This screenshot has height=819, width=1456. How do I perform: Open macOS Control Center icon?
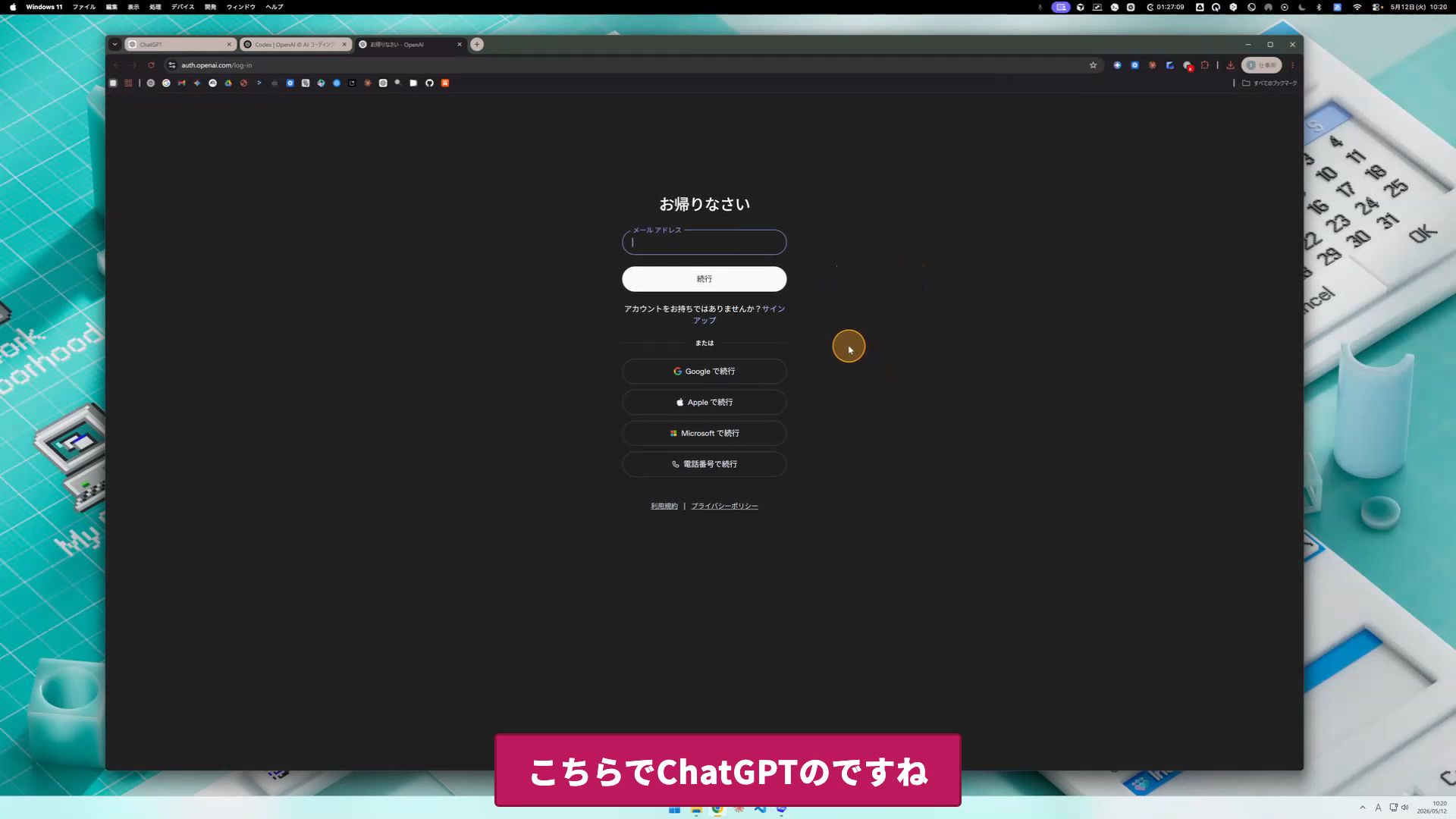[x=1376, y=7]
